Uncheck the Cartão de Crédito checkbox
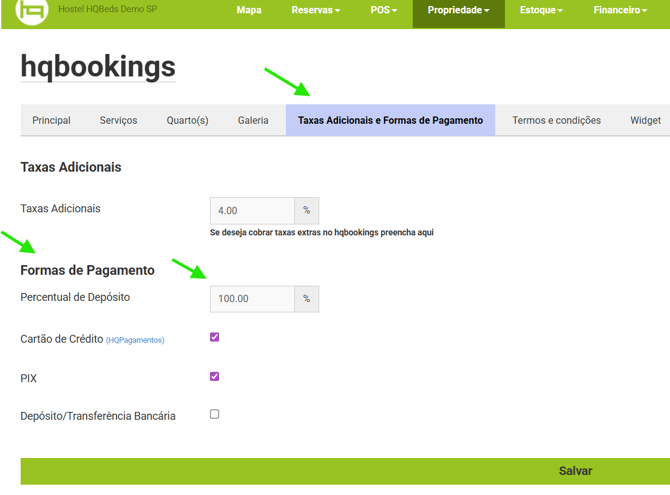Image resolution: width=670 pixels, height=495 pixels. pyautogui.click(x=214, y=338)
